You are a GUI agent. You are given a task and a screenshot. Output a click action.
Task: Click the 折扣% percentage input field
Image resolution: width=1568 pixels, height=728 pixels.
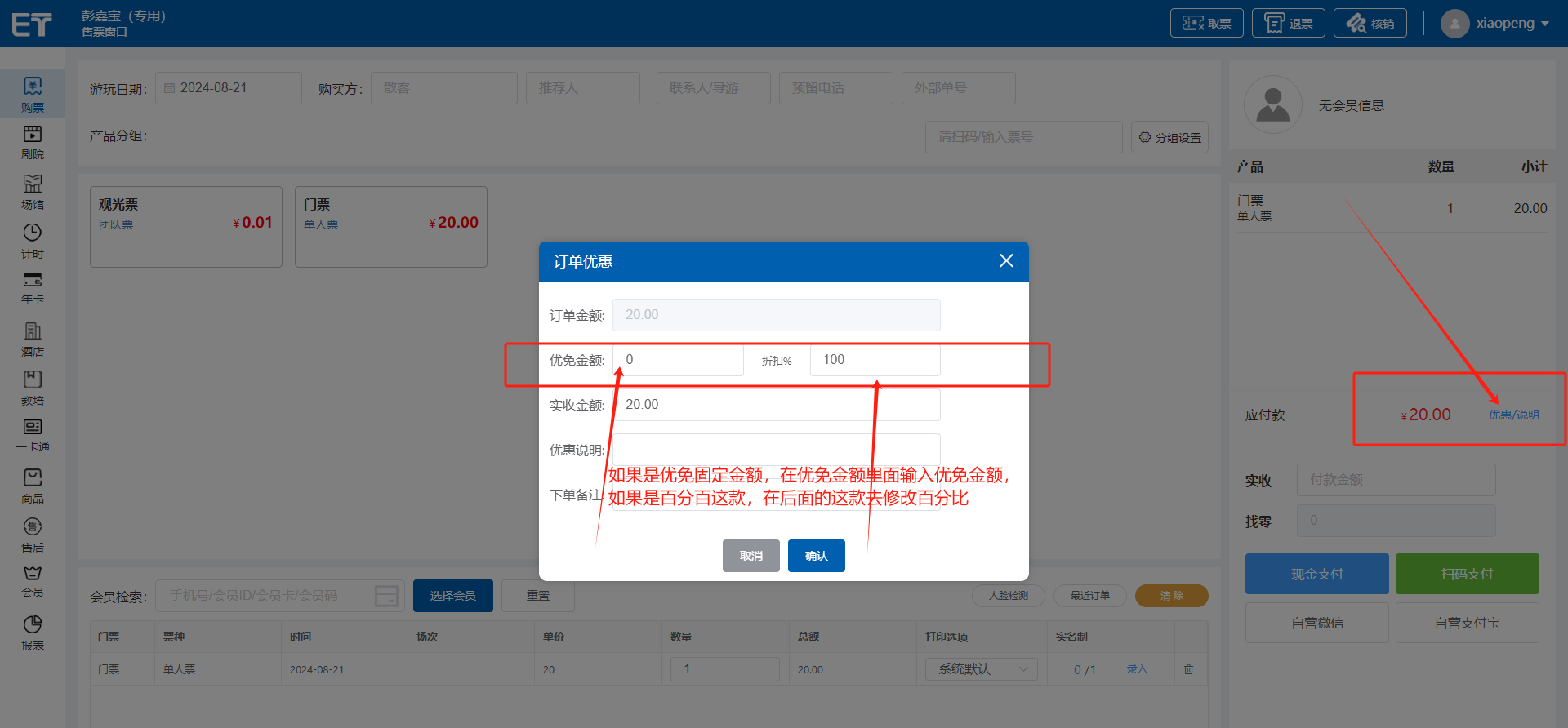[875, 360]
